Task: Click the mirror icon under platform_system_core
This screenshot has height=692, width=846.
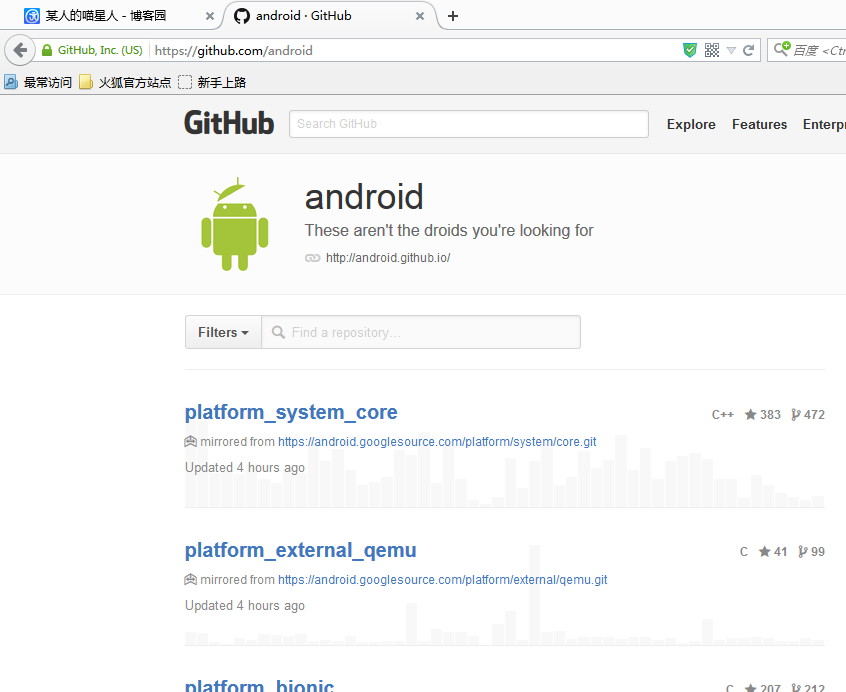Action: coord(190,442)
